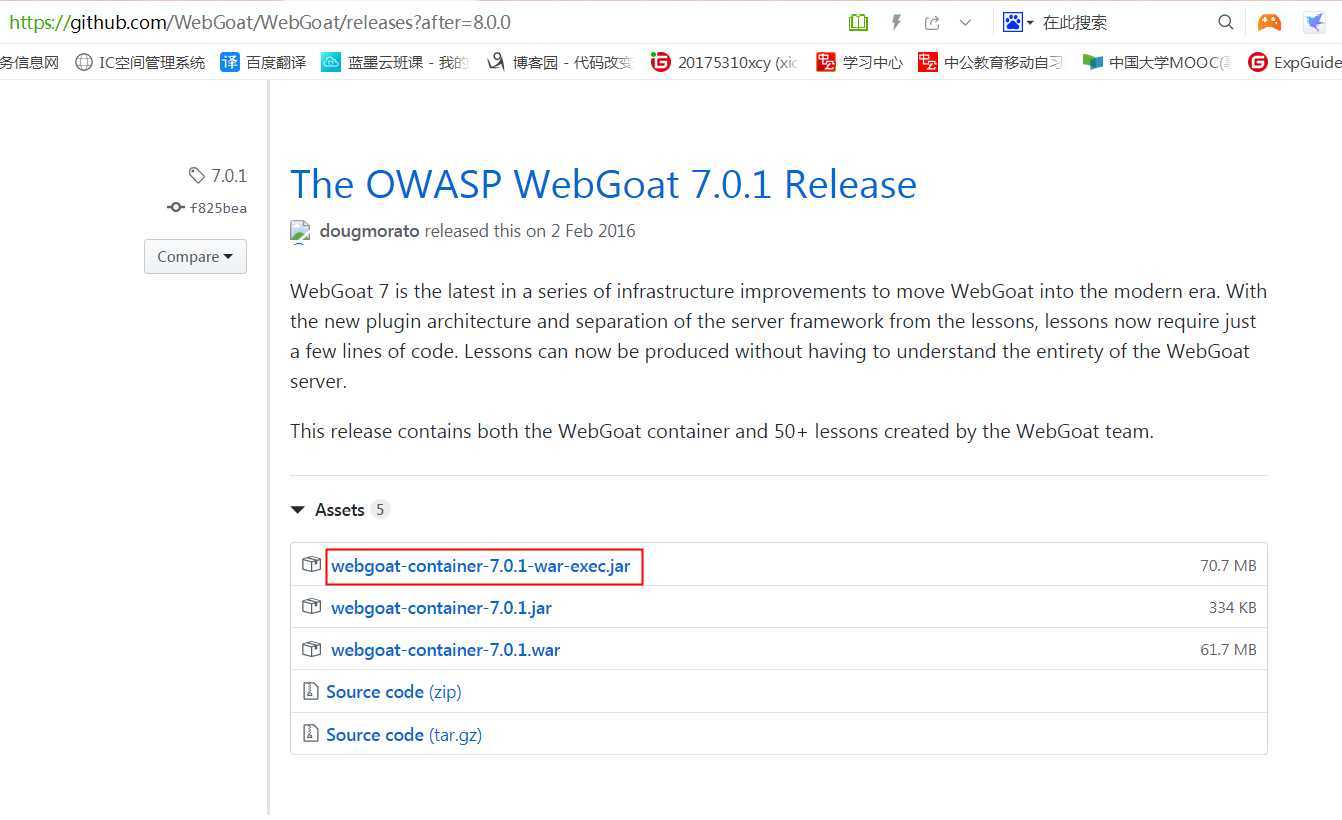Download webgoat-container-7.0.1.war file
The width and height of the screenshot is (1342, 820).
point(445,650)
